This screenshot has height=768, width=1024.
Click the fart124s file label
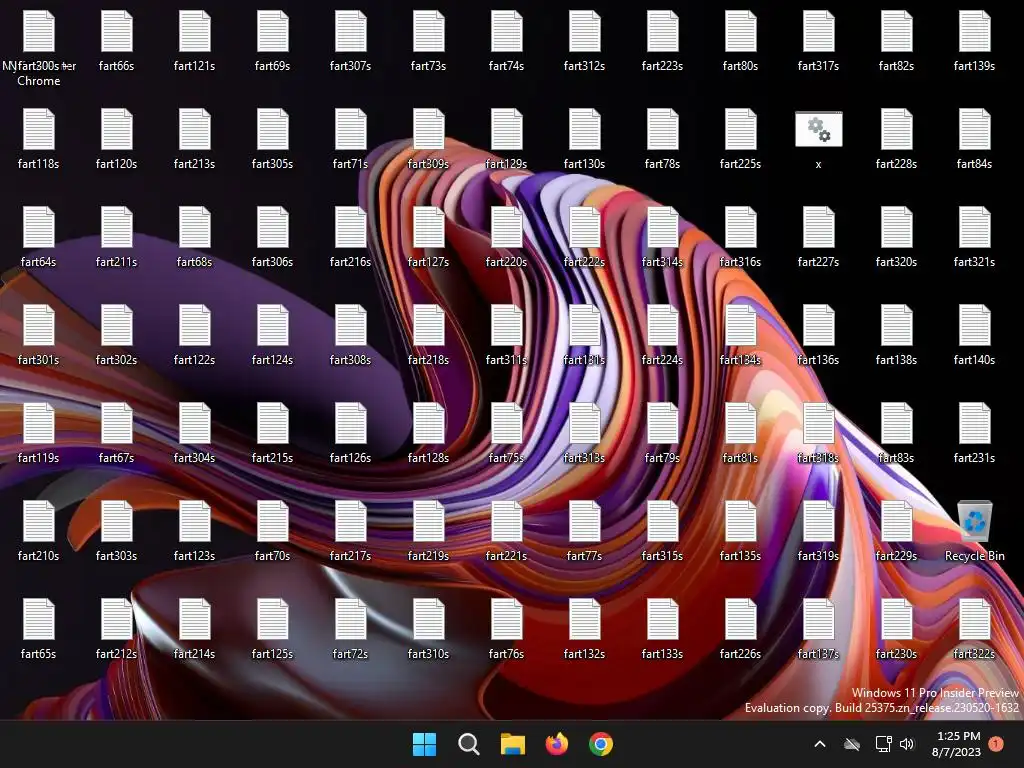click(x=272, y=360)
